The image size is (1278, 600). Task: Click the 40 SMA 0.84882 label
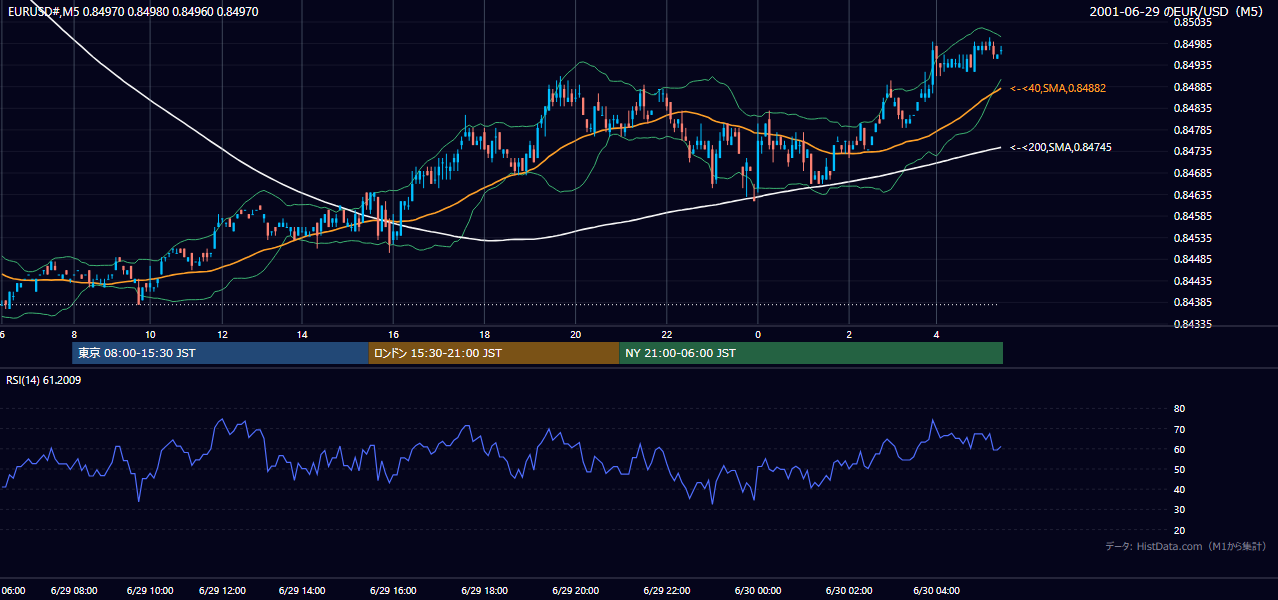1058,88
